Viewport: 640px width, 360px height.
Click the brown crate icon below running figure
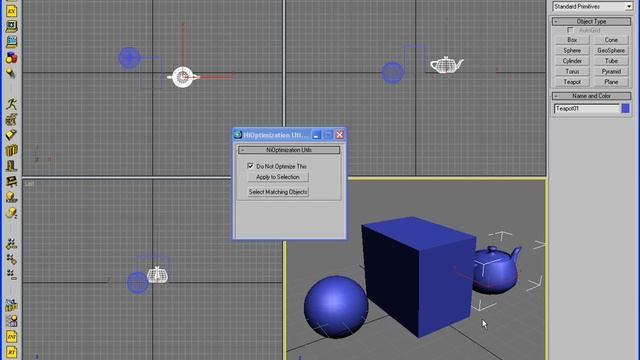tap(11, 119)
